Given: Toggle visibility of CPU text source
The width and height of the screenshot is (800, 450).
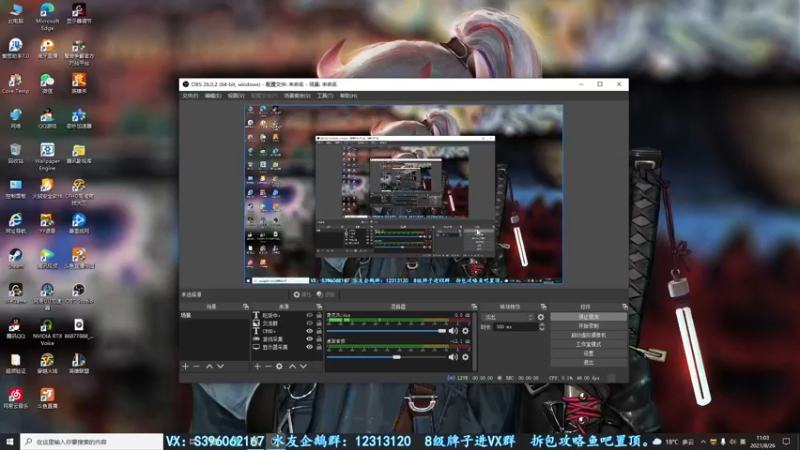Looking at the screenshot, I should click(x=309, y=331).
